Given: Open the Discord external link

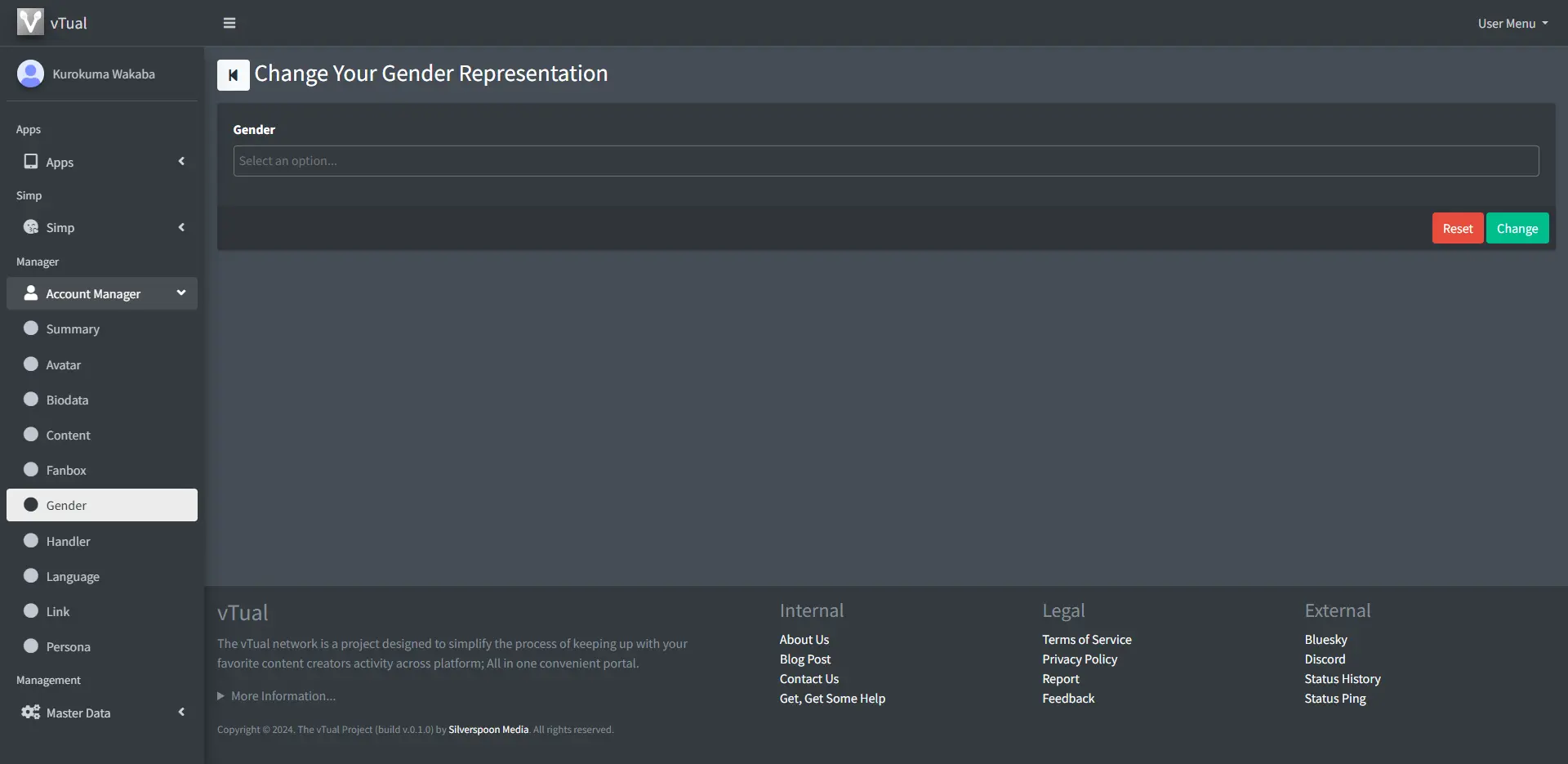Looking at the screenshot, I should (x=1324, y=659).
